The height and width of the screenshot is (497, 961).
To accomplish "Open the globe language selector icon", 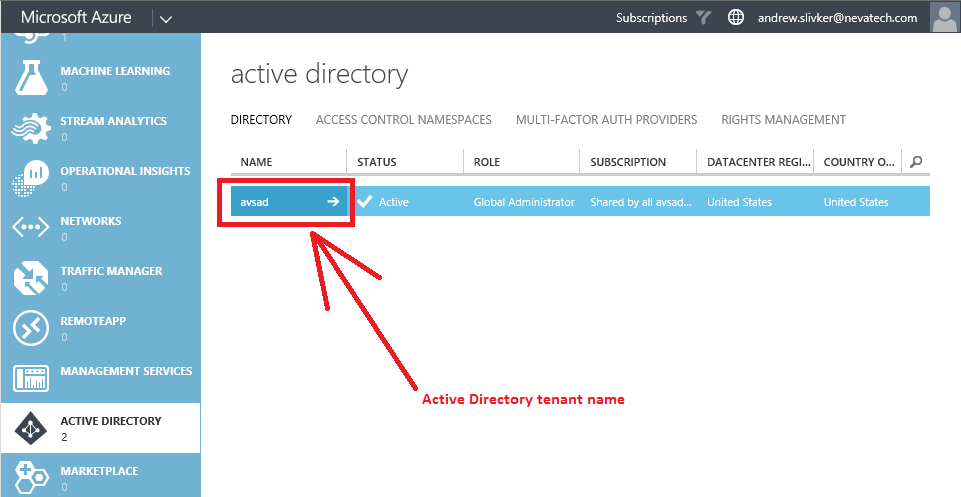I will [735, 17].
